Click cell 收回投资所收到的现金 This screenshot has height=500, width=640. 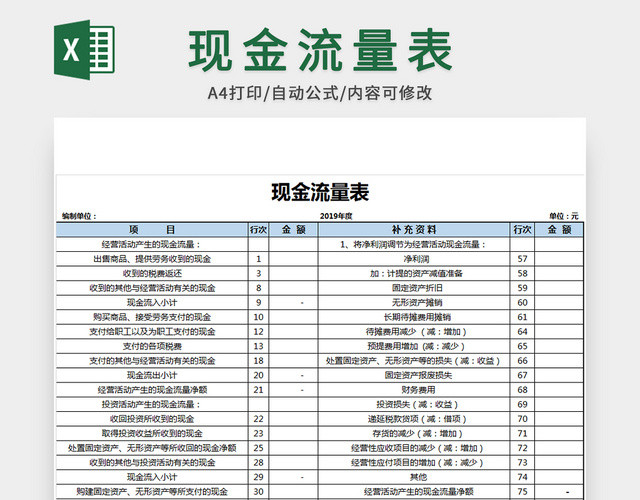pyautogui.click(x=152, y=419)
